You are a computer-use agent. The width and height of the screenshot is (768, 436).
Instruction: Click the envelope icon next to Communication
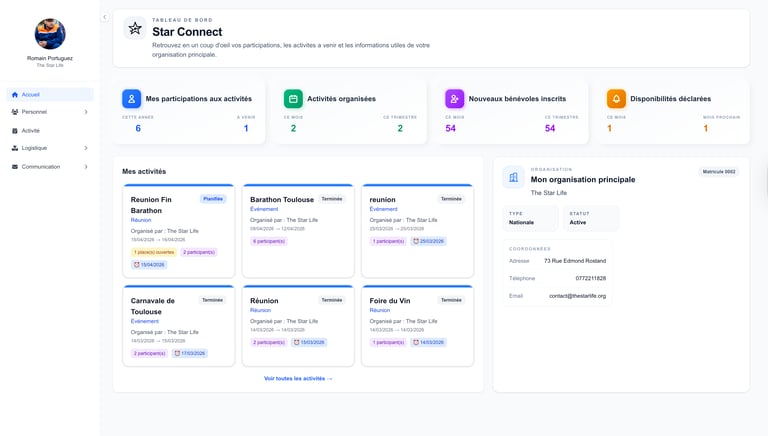[15, 167]
